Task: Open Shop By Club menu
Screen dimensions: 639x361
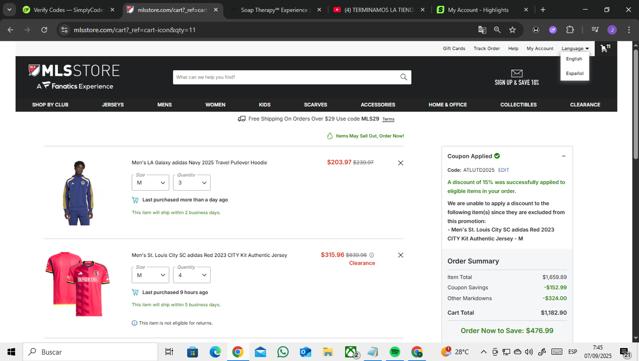Action: 50,105
